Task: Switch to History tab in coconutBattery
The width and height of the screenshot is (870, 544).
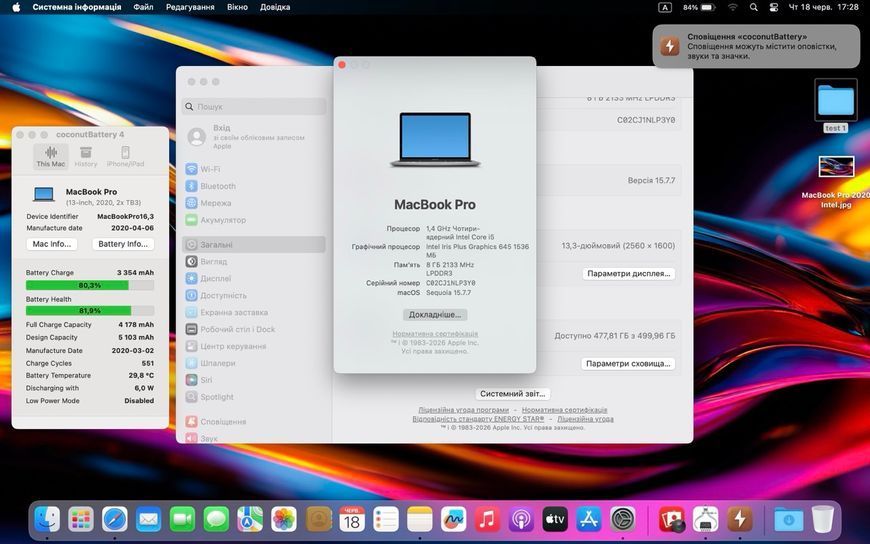Action: click(85, 156)
